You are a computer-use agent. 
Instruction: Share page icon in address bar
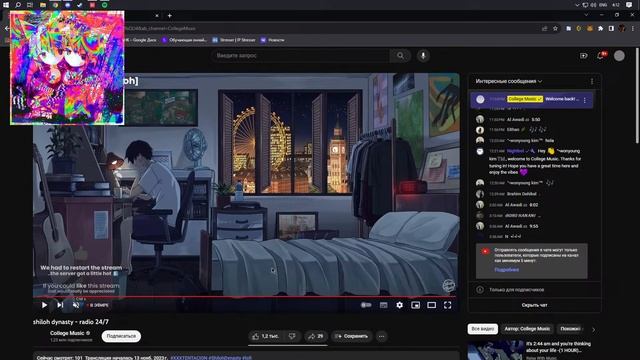(x=544, y=29)
